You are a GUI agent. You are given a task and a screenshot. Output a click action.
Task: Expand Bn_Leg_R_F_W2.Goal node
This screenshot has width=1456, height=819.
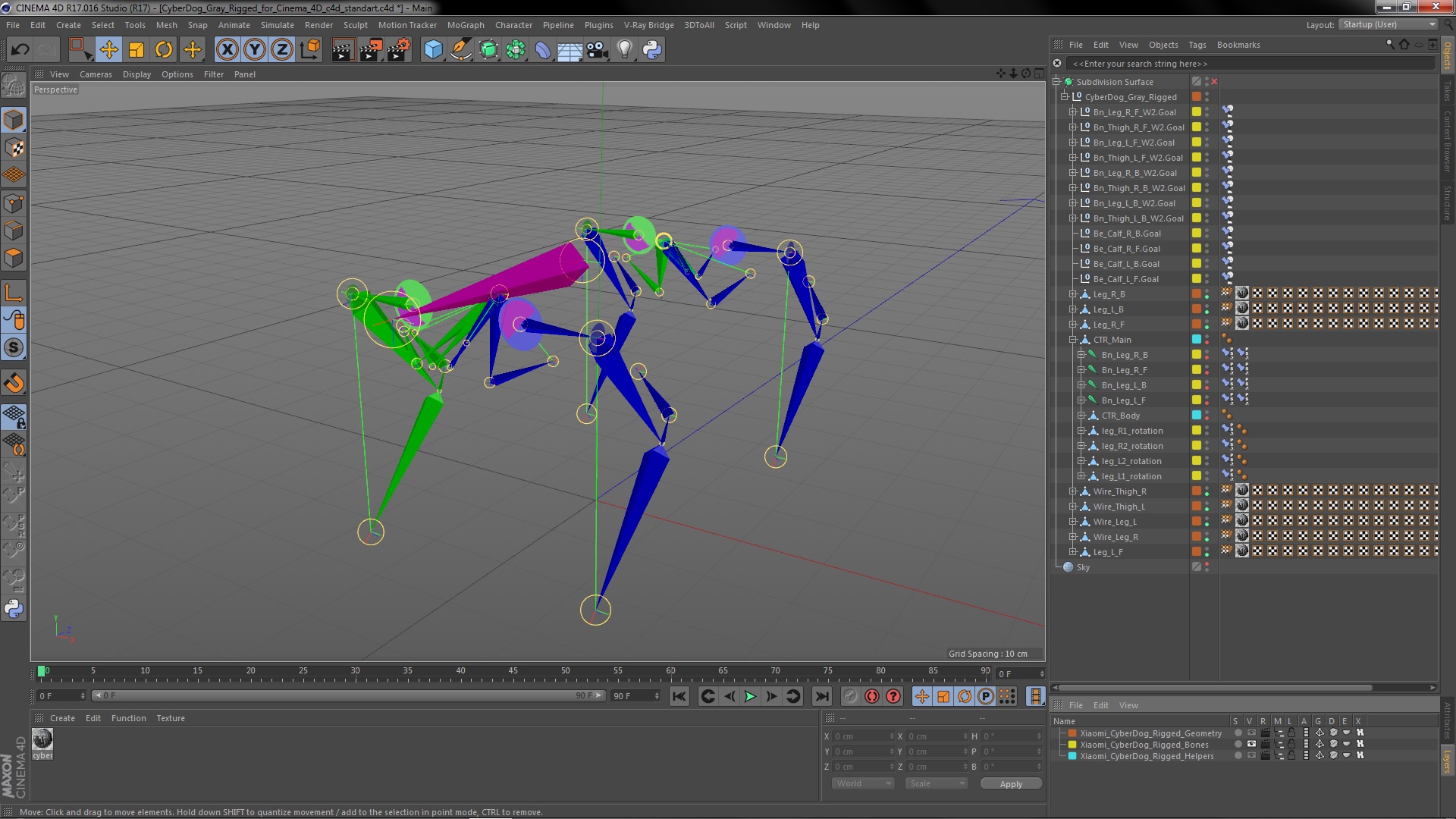1073,112
